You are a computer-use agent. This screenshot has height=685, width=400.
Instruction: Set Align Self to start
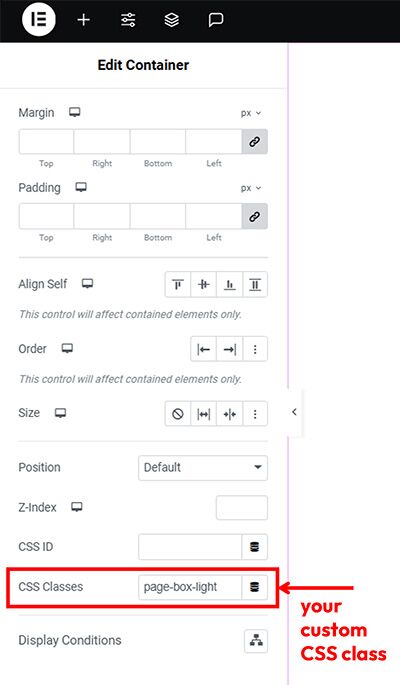pyautogui.click(x=178, y=285)
